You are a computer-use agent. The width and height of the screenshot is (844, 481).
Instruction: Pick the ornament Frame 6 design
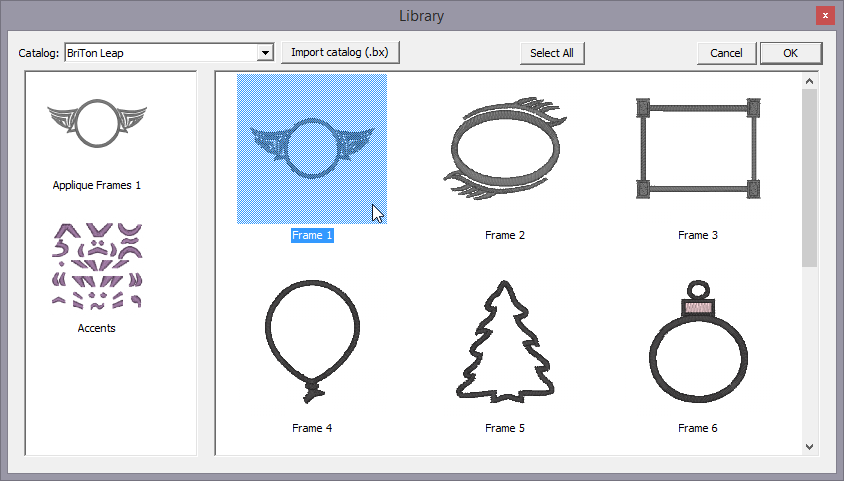coord(697,342)
